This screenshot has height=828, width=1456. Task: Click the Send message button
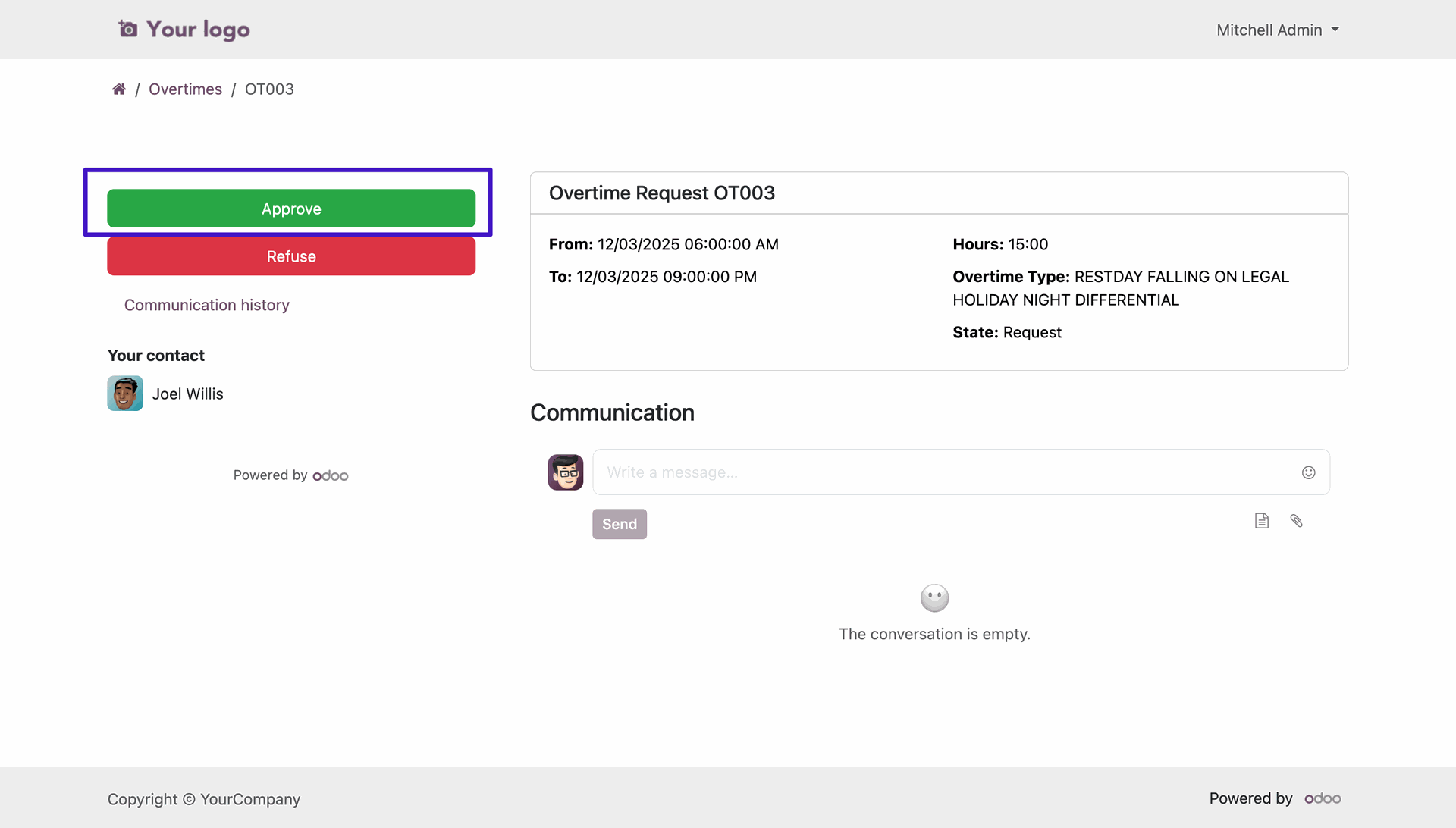click(x=619, y=524)
